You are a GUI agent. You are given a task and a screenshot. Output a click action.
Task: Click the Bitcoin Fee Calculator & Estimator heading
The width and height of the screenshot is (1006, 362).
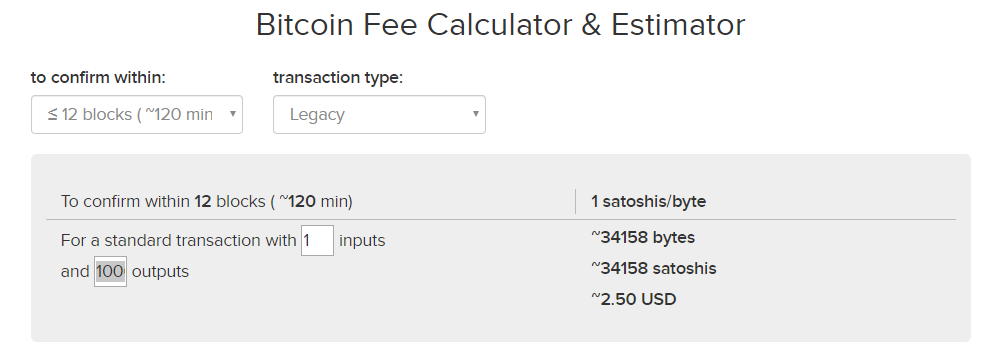coord(500,25)
